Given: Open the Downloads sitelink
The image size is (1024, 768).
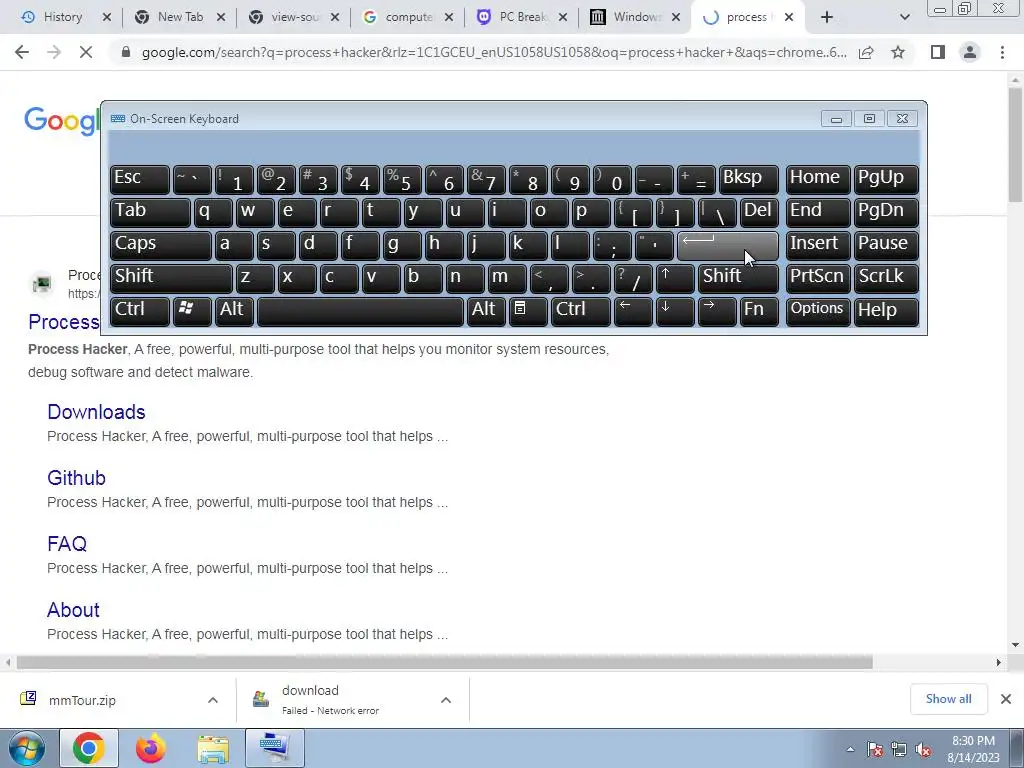Looking at the screenshot, I should (96, 412).
